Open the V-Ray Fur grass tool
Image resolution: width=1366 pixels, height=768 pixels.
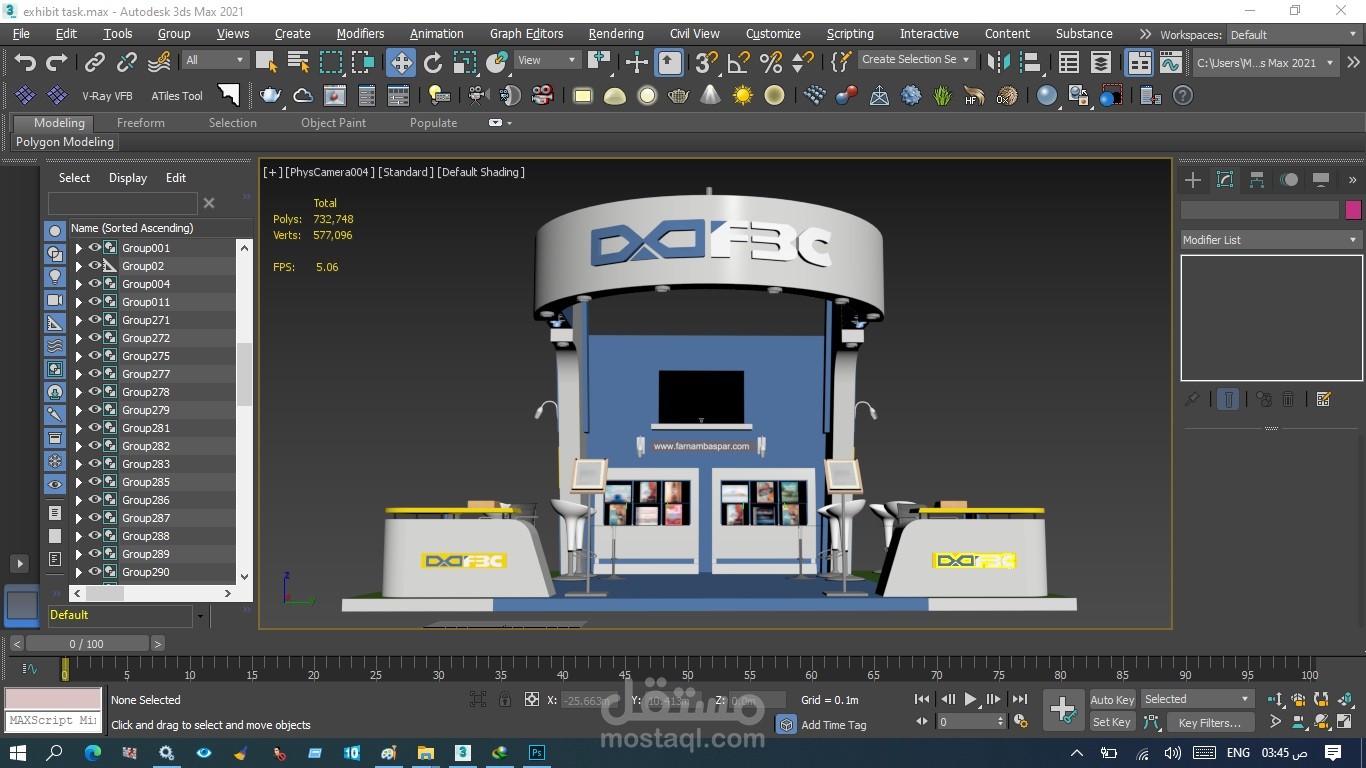(942, 96)
